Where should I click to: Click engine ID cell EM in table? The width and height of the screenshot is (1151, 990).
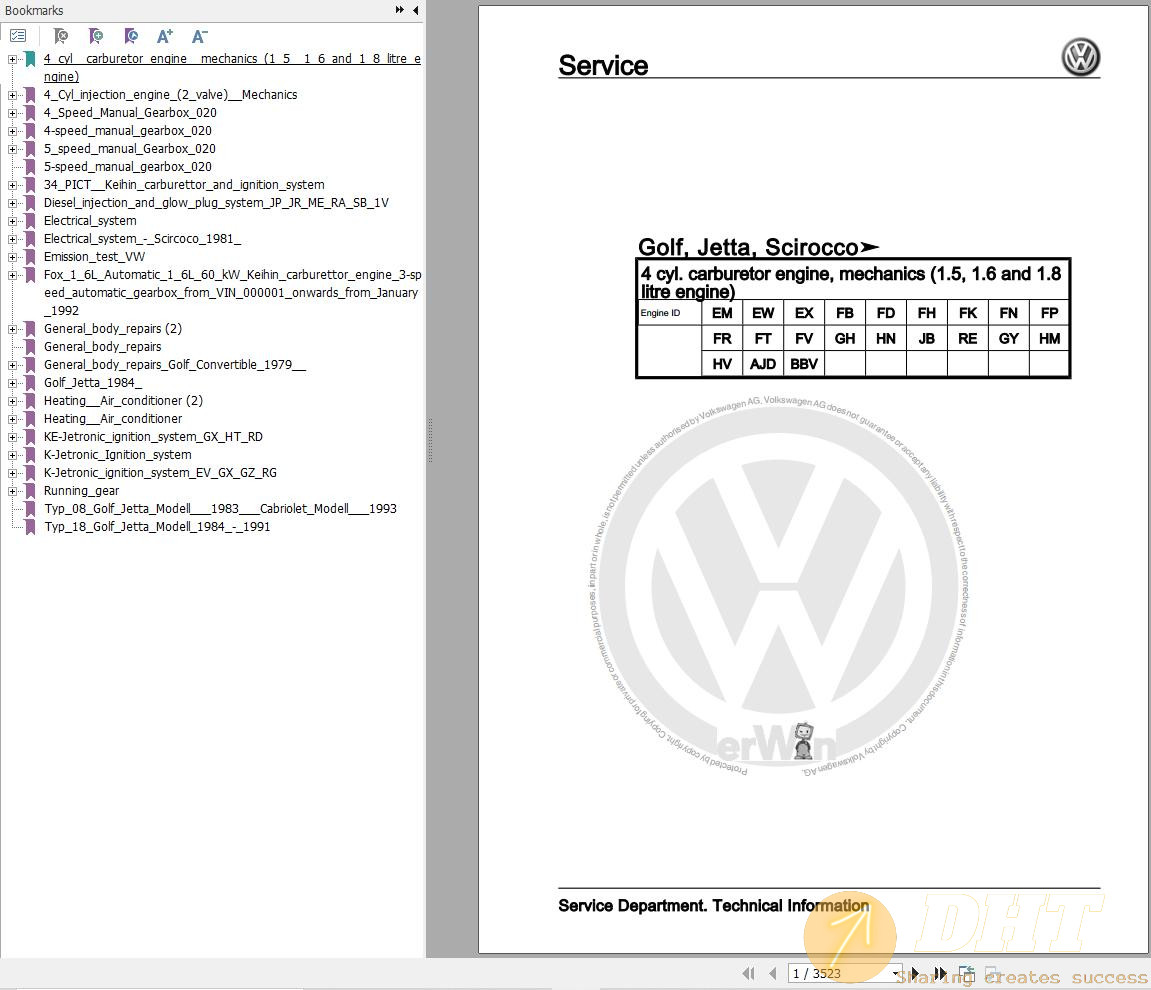[x=722, y=313]
